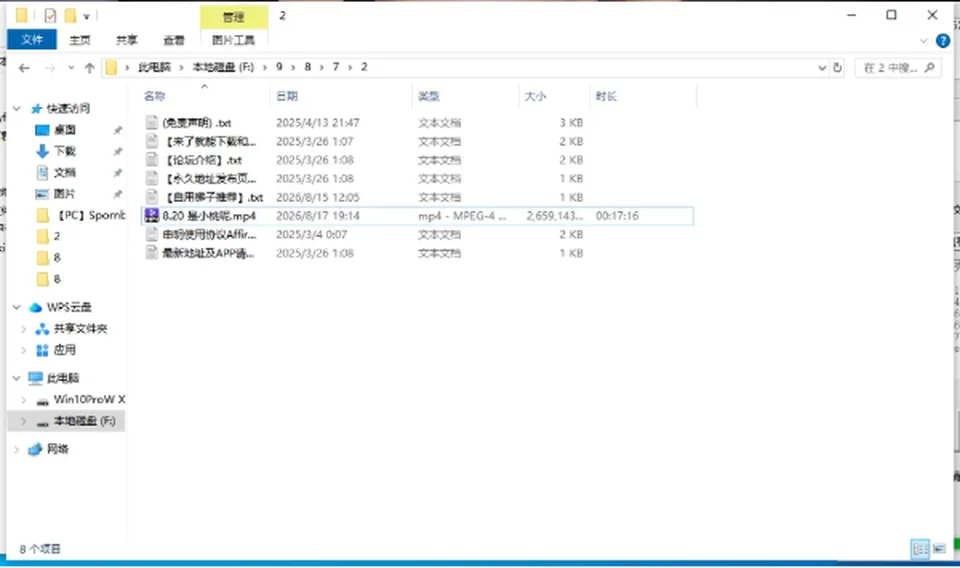Click the Refresh button beside address bar
960x568 pixels.
click(x=838, y=67)
